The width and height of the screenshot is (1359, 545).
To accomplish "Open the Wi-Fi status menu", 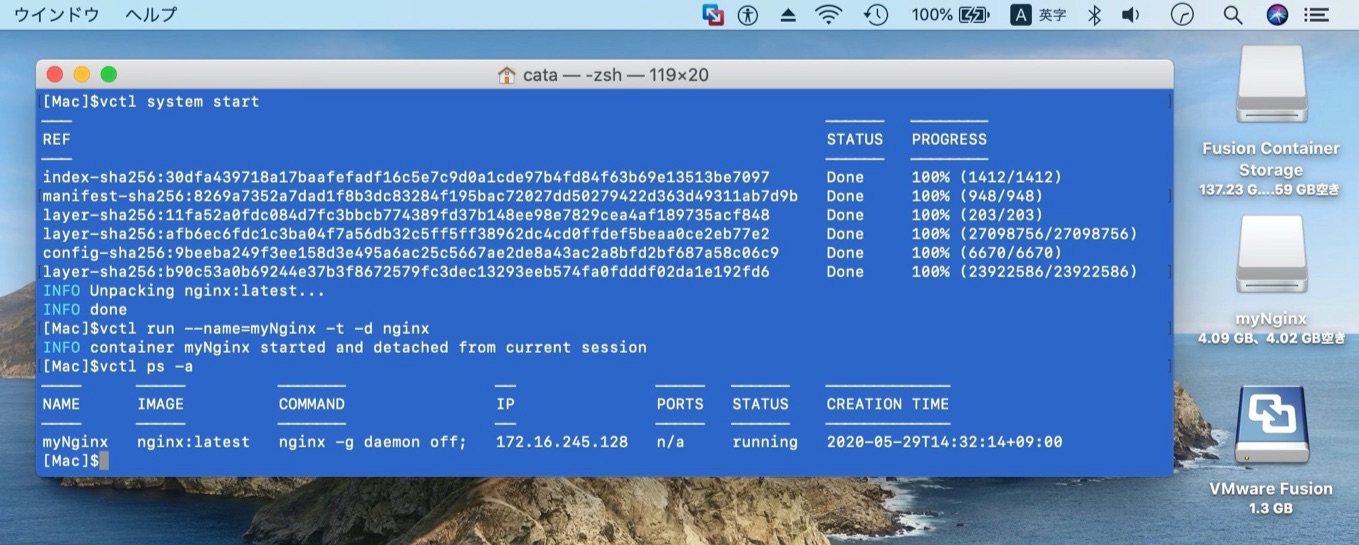I will coord(828,15).
